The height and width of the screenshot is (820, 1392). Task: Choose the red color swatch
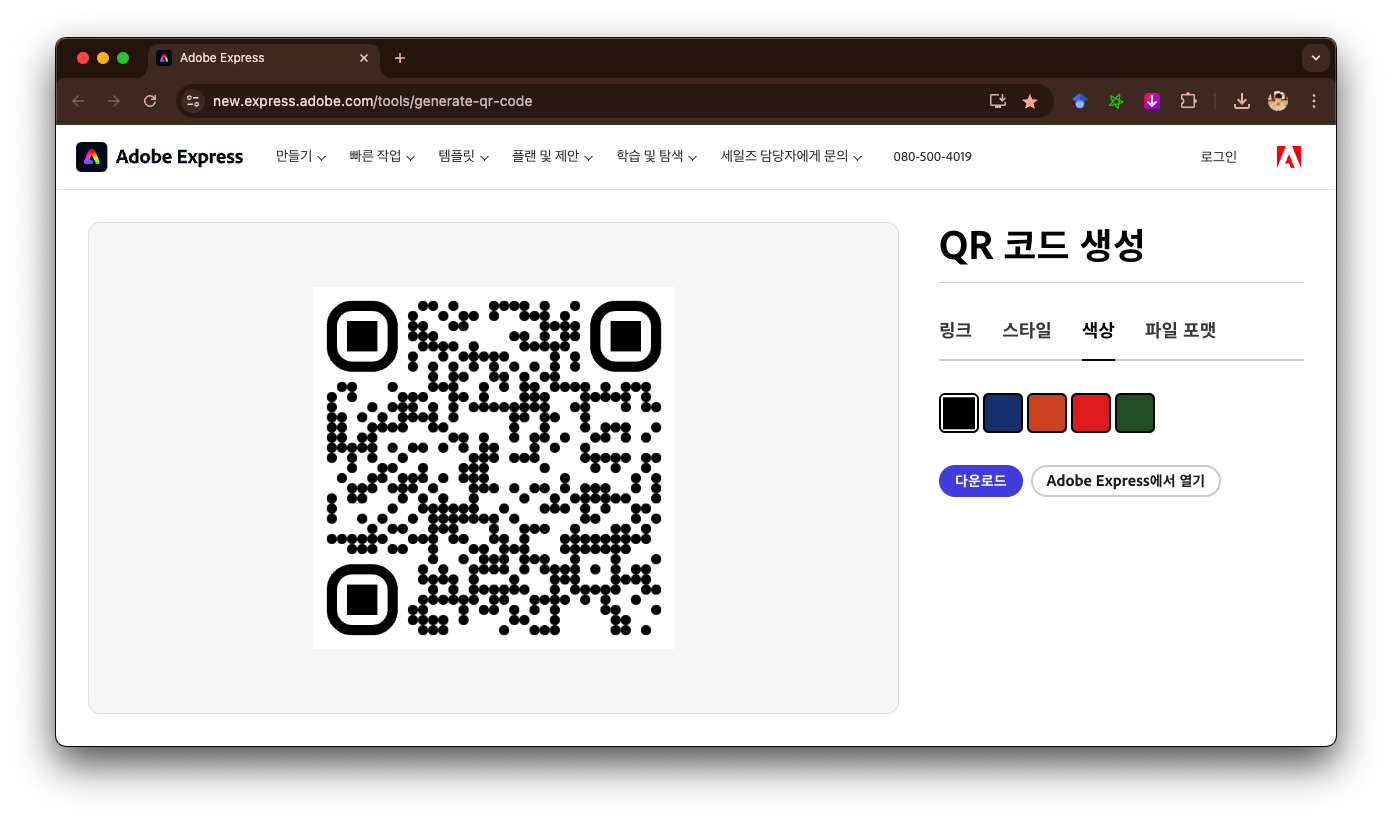coord(1091,413)
